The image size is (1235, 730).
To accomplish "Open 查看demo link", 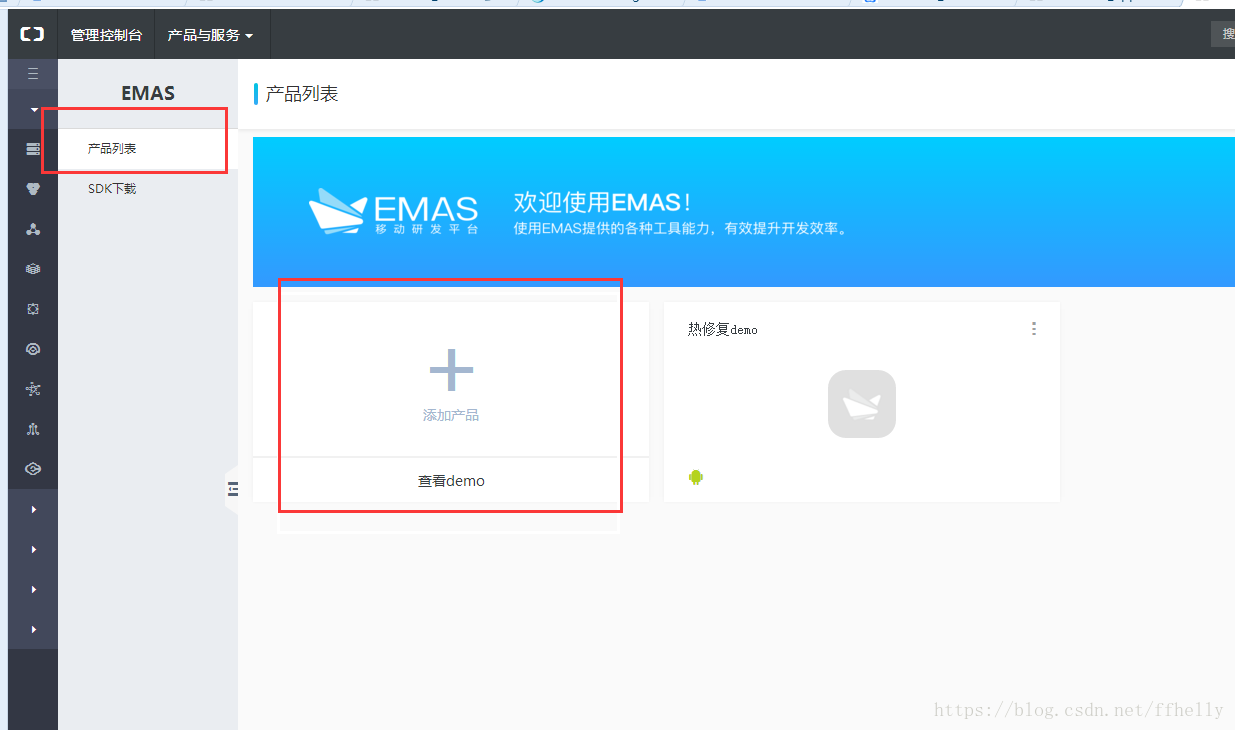I will [451, 481].
